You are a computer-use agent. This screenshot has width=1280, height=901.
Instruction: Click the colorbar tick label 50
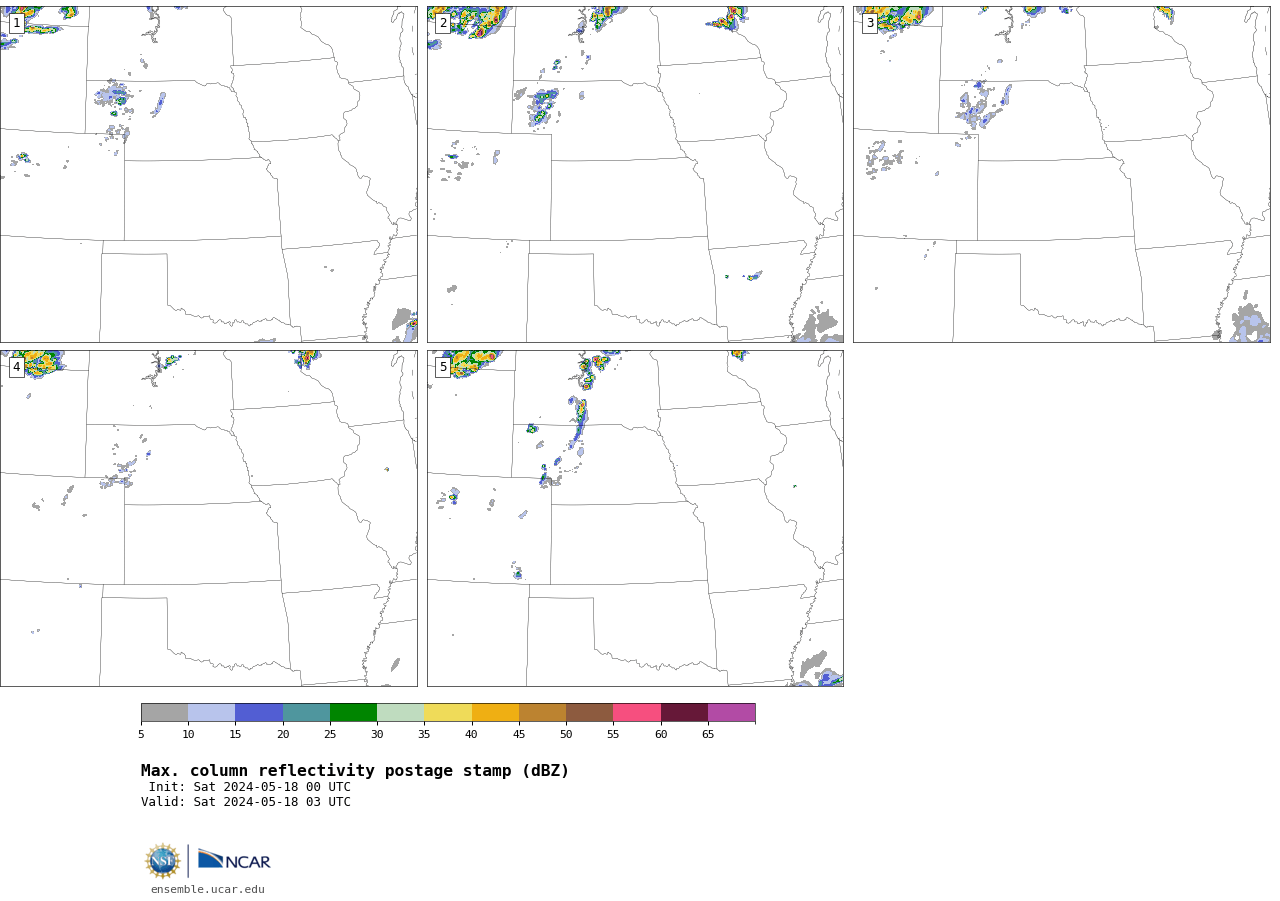coord(566,734)
